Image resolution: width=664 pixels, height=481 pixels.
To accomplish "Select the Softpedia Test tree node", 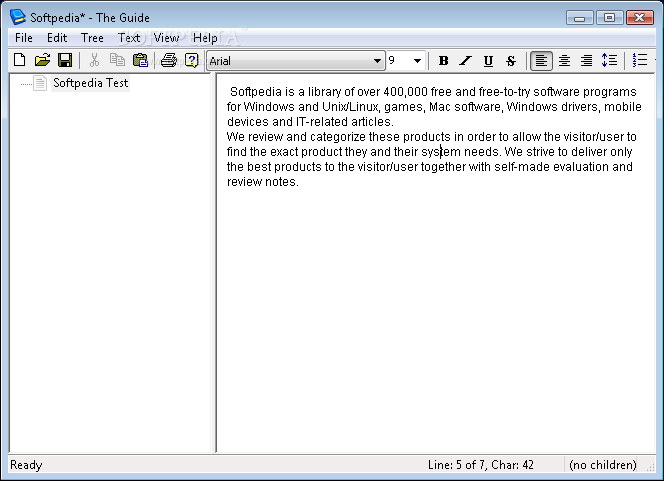I will (x=90, y=83).
